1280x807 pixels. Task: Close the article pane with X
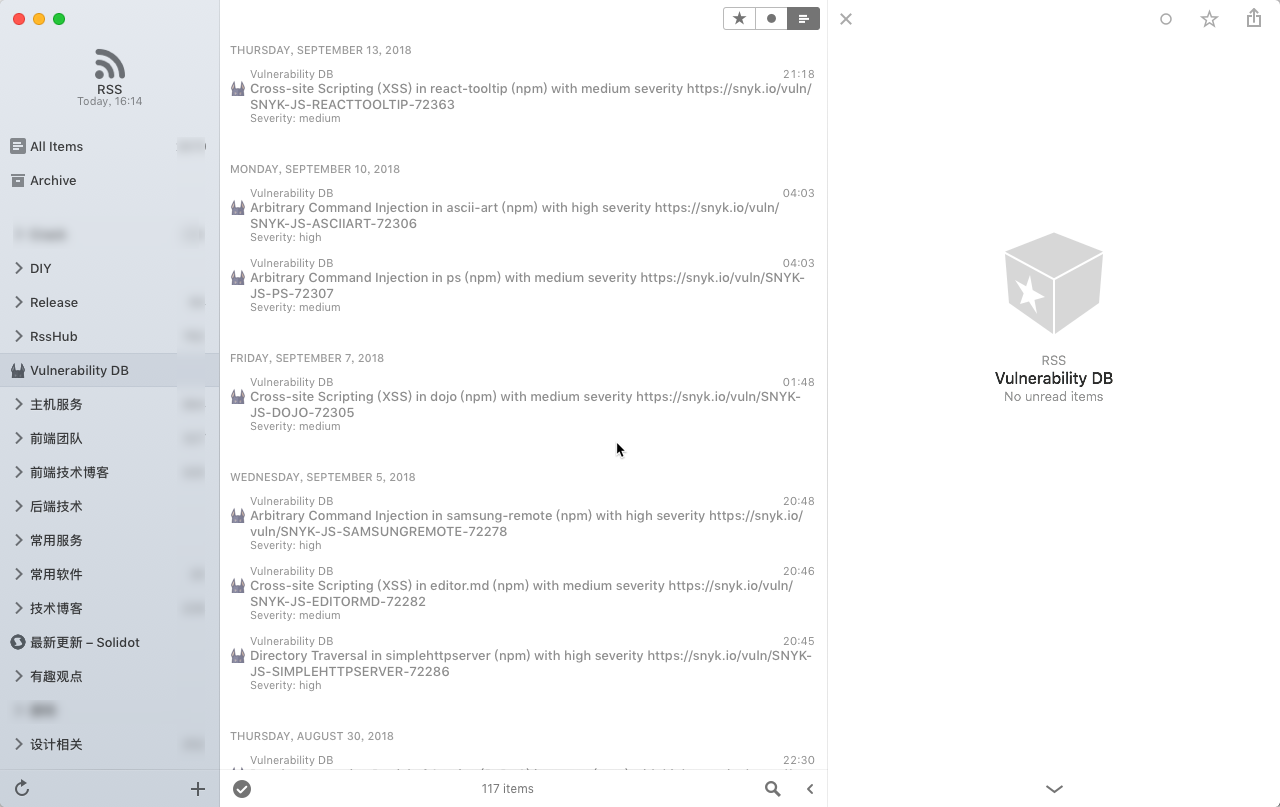pos(846,19)
